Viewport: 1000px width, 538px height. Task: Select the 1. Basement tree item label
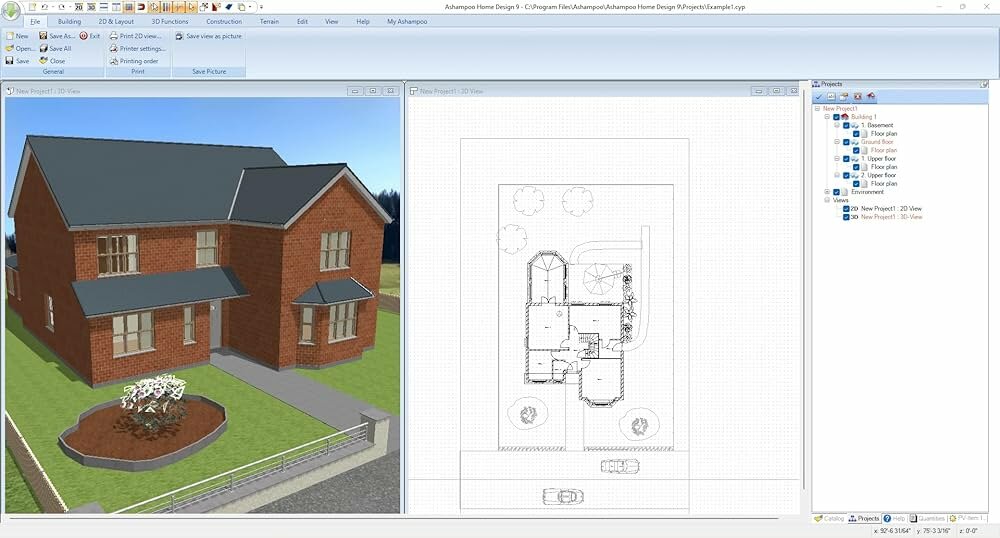(878, 126)
